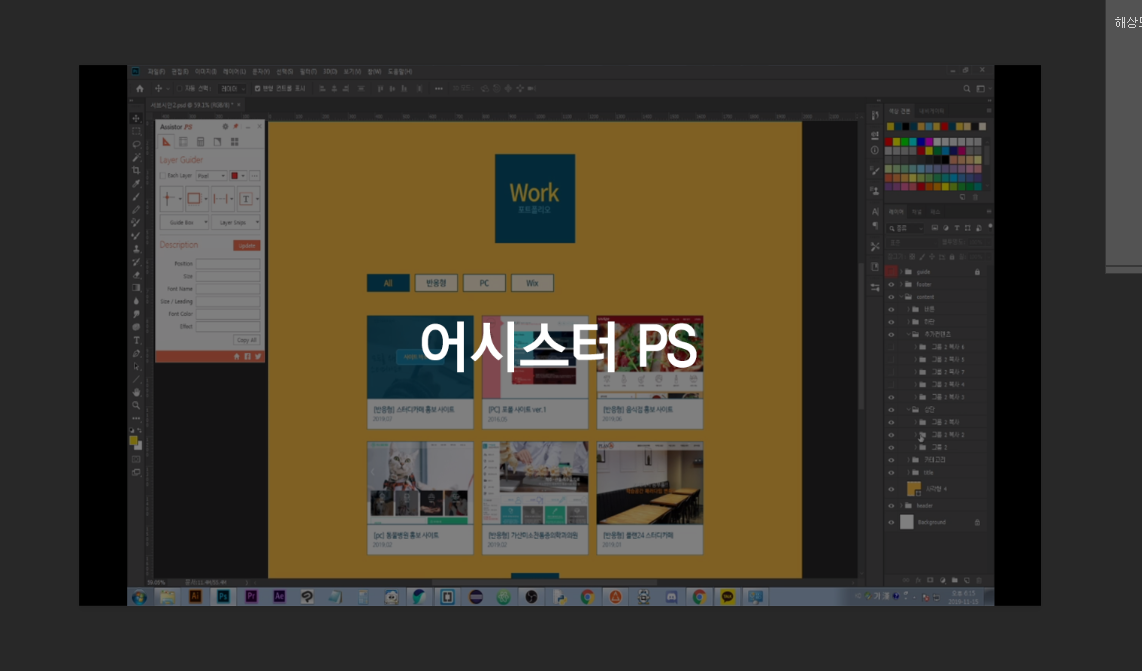Open KakaoTalk from the taskbar
Image resolution: width=1142 pixels, height=671 pixels.
click(x=727, y=597)
